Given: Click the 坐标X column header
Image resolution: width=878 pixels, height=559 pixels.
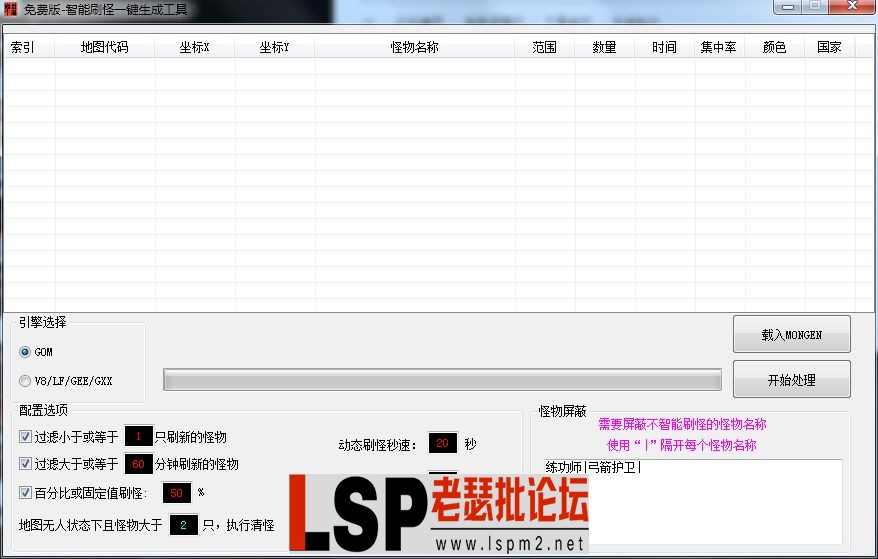Looking at the screenshot, I should coord(194,47).
